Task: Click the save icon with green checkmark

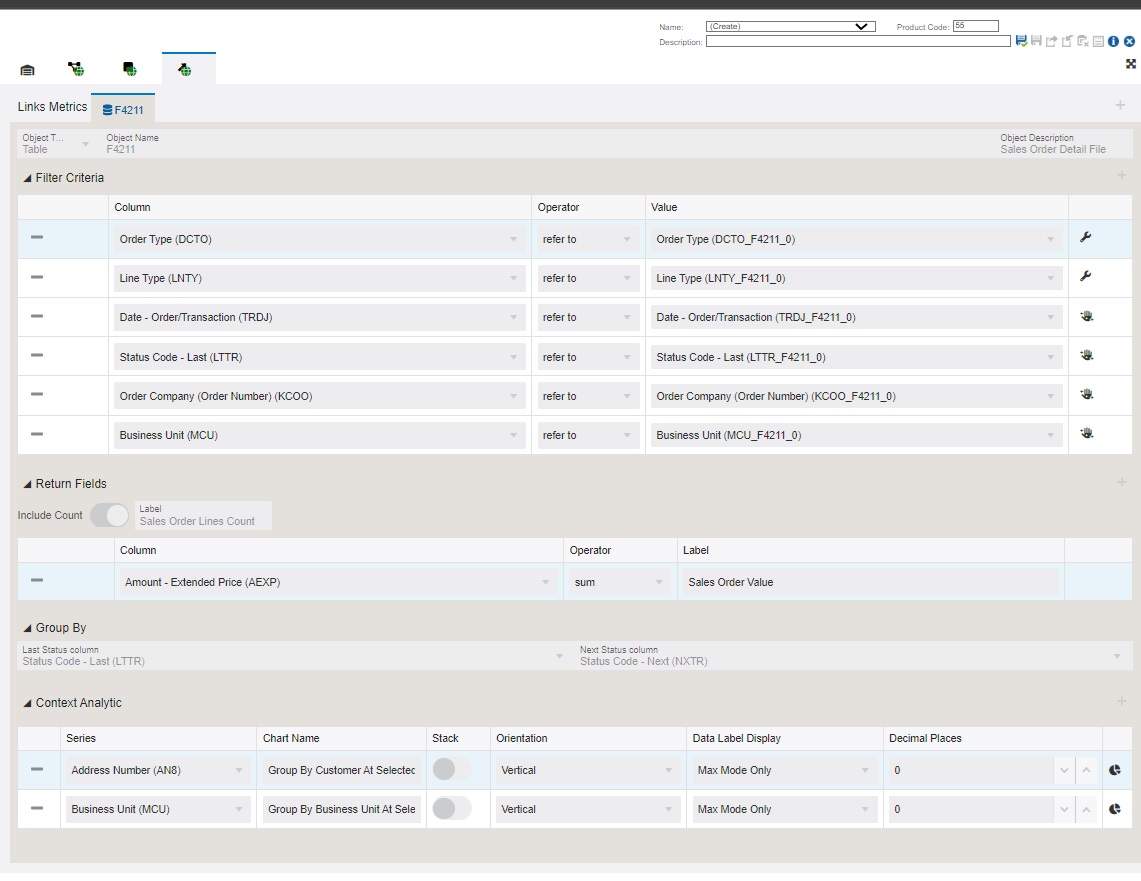Action: [x=1021, y=41]
